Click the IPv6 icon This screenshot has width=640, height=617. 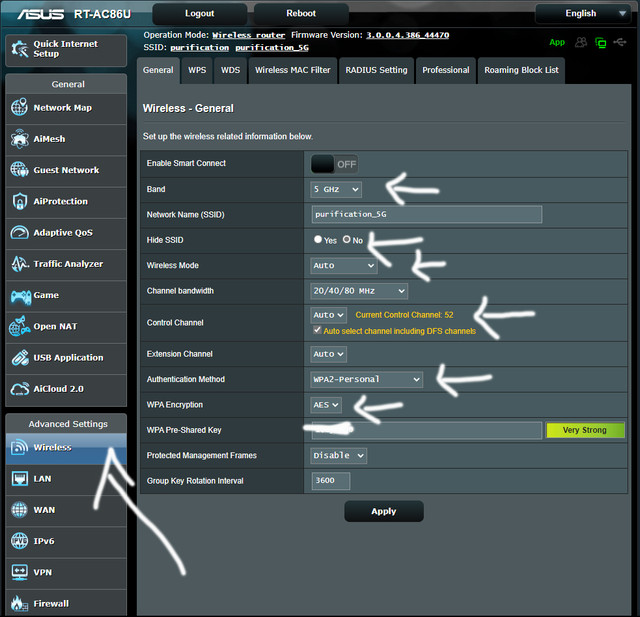coord(19,541)
